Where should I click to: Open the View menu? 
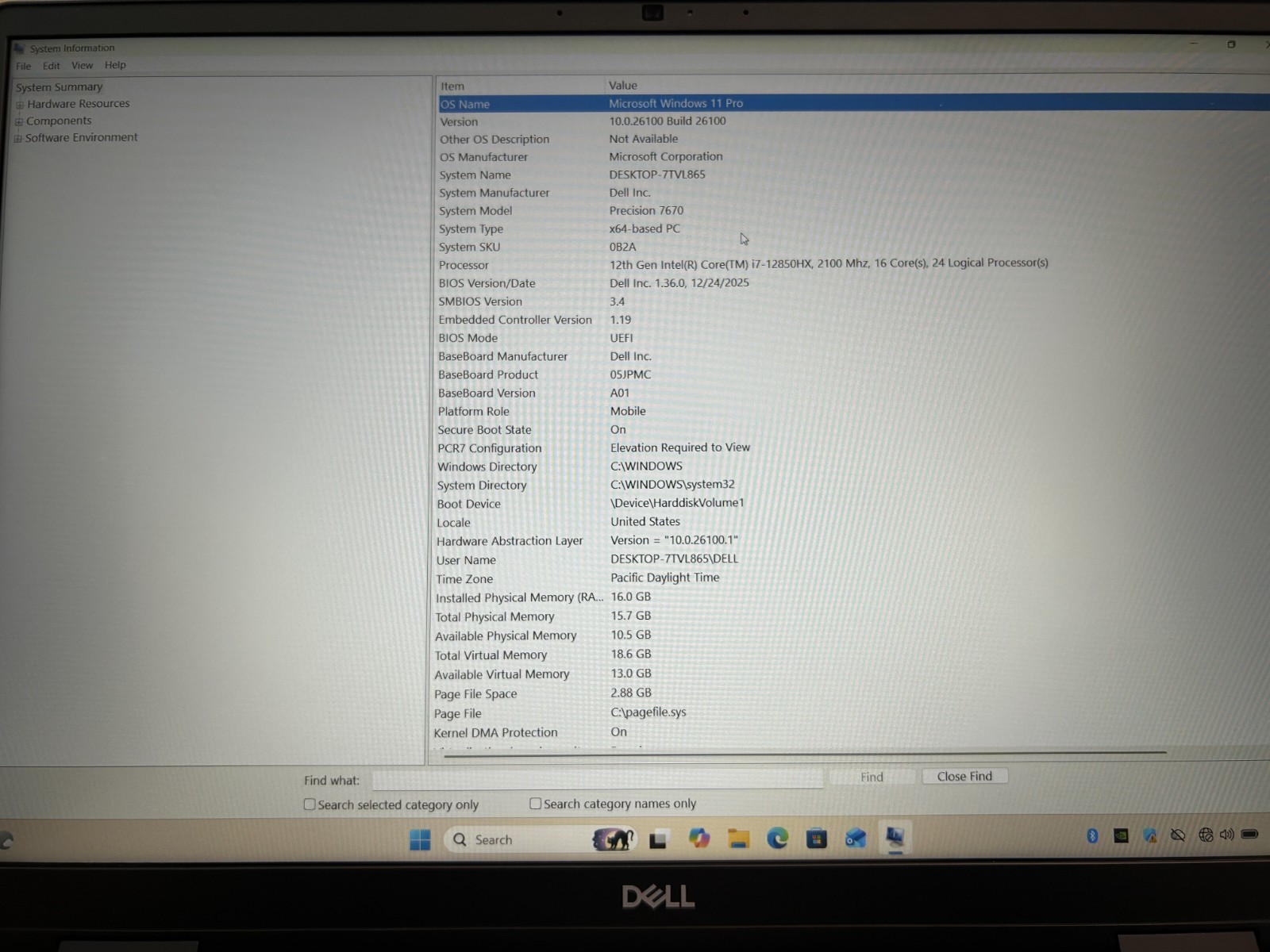[x=83, y=65]
